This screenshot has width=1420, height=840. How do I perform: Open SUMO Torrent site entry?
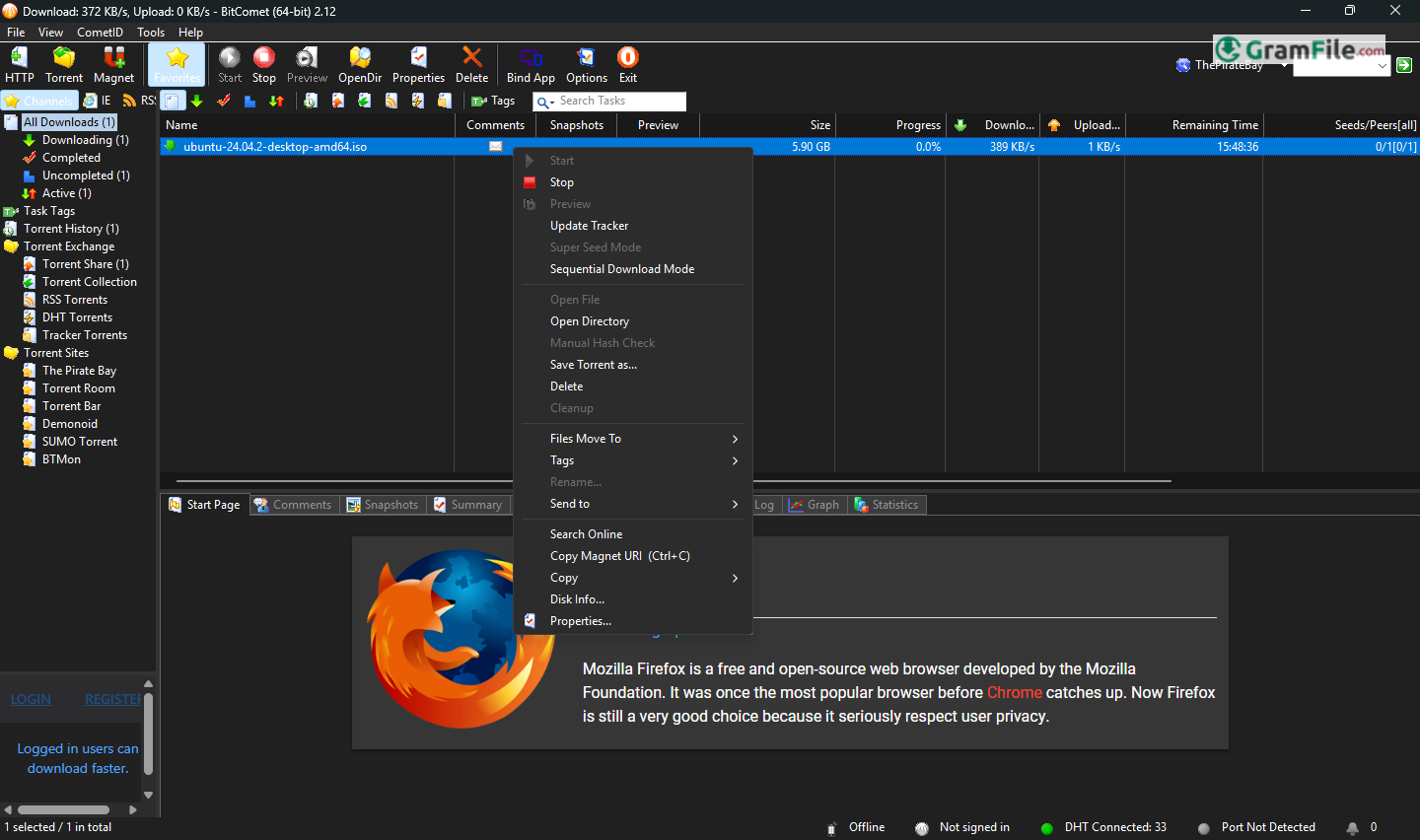79,442
